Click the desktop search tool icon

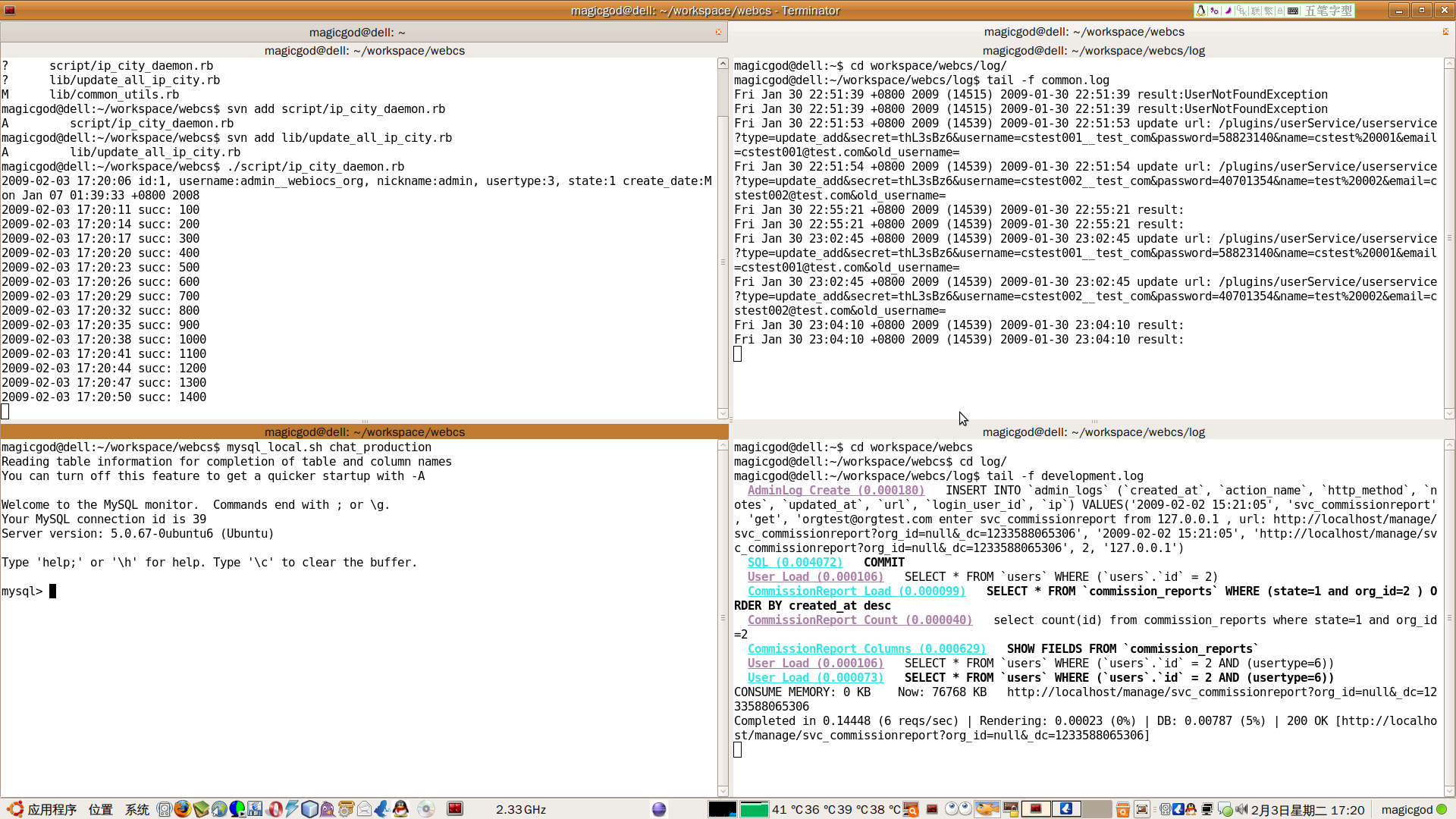tap(910, 809)
